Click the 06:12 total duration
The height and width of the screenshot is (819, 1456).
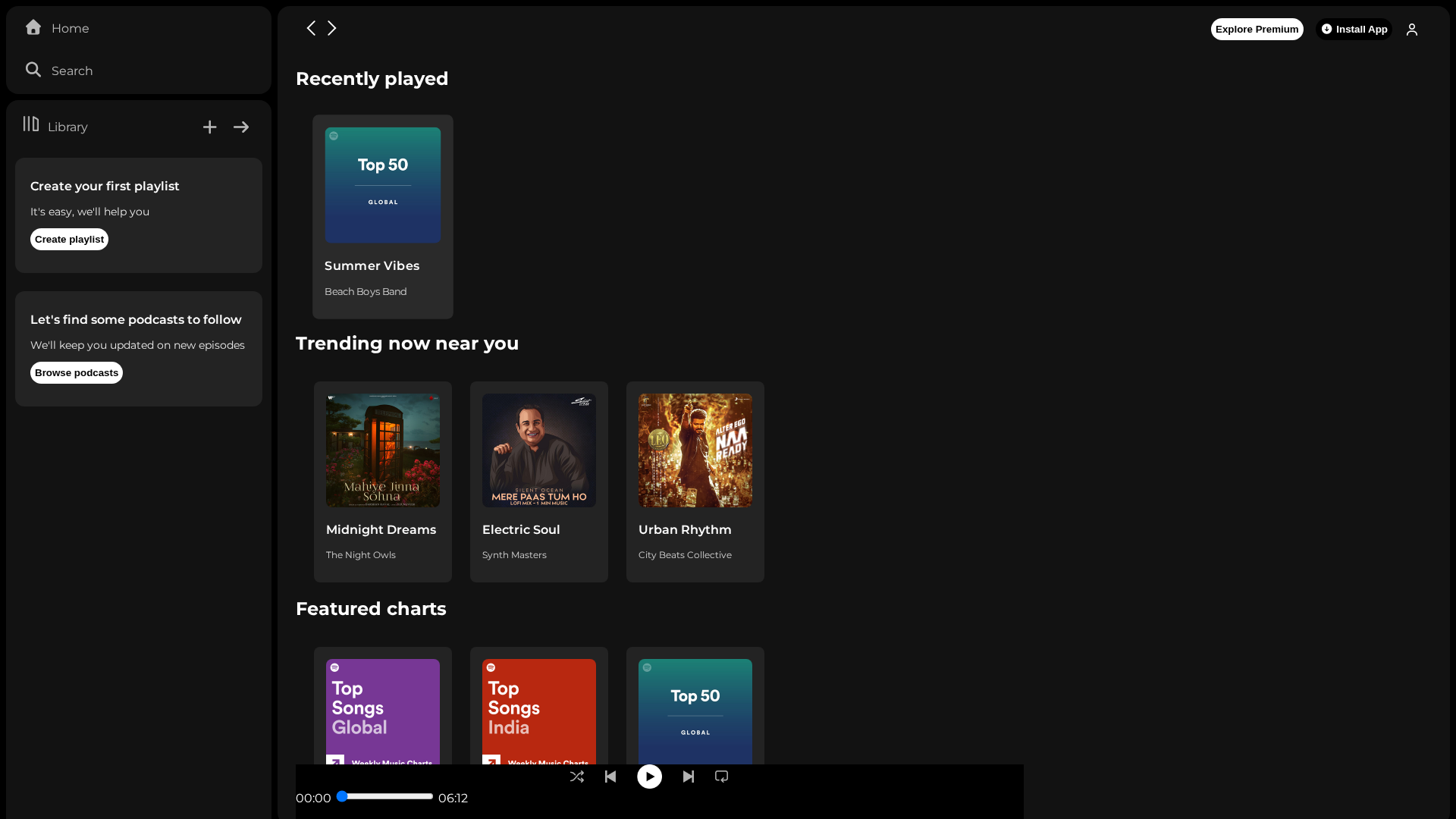click(453, 799)
